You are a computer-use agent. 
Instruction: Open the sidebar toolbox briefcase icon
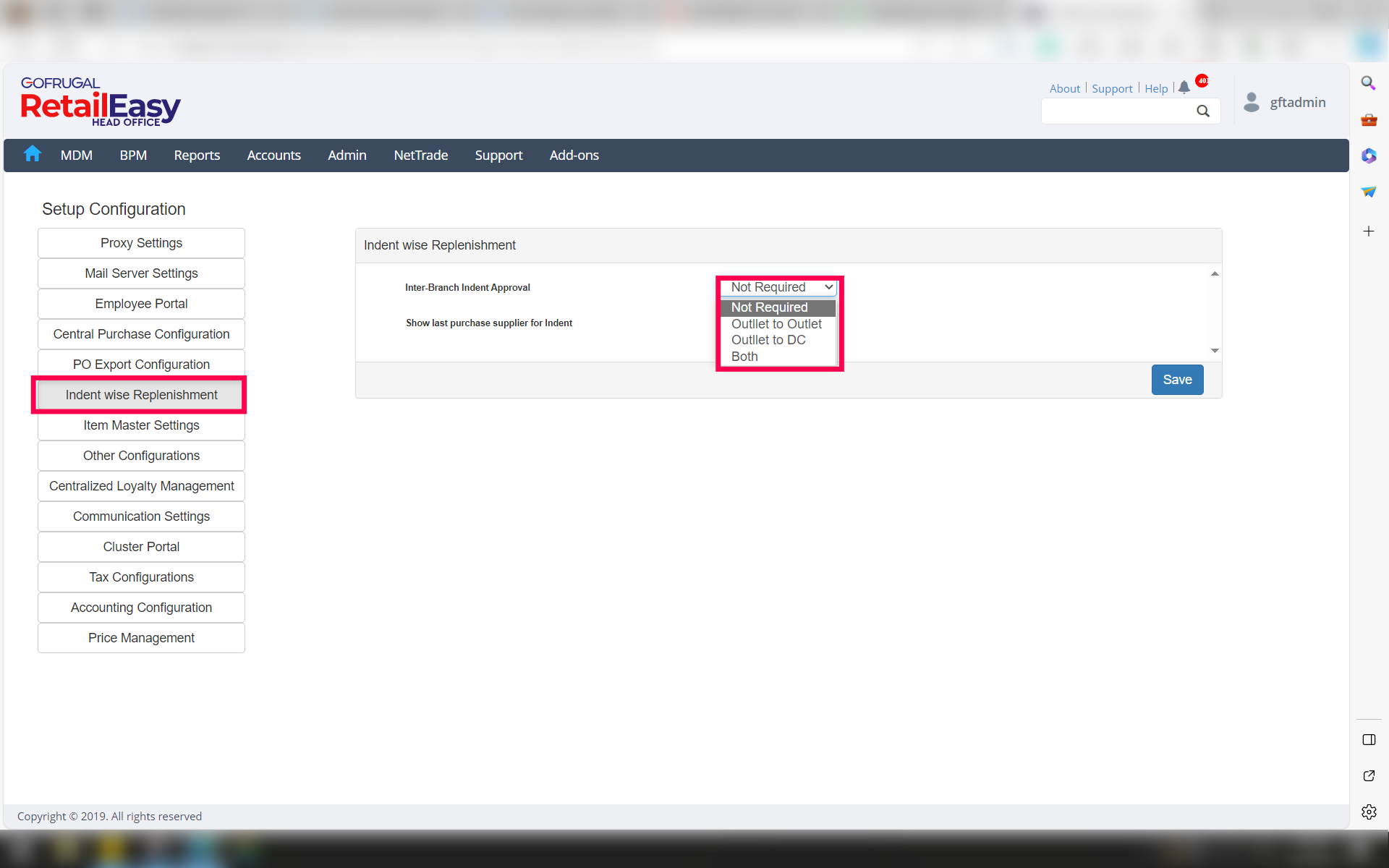point(1368,120)
